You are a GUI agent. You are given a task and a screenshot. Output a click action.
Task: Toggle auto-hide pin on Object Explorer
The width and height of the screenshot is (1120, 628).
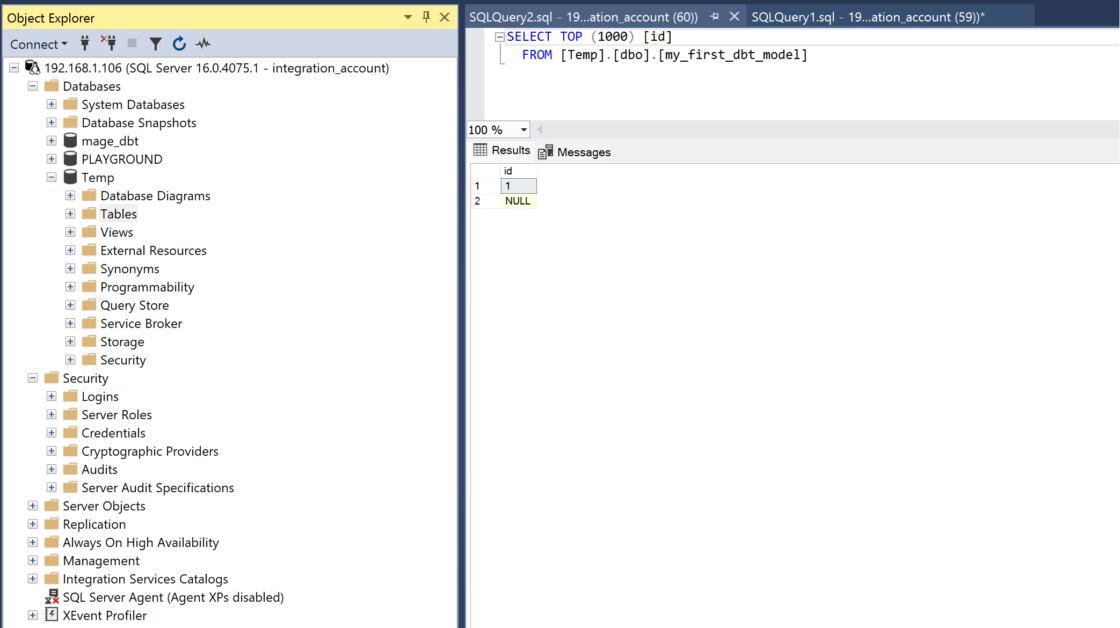coord(426,16)
